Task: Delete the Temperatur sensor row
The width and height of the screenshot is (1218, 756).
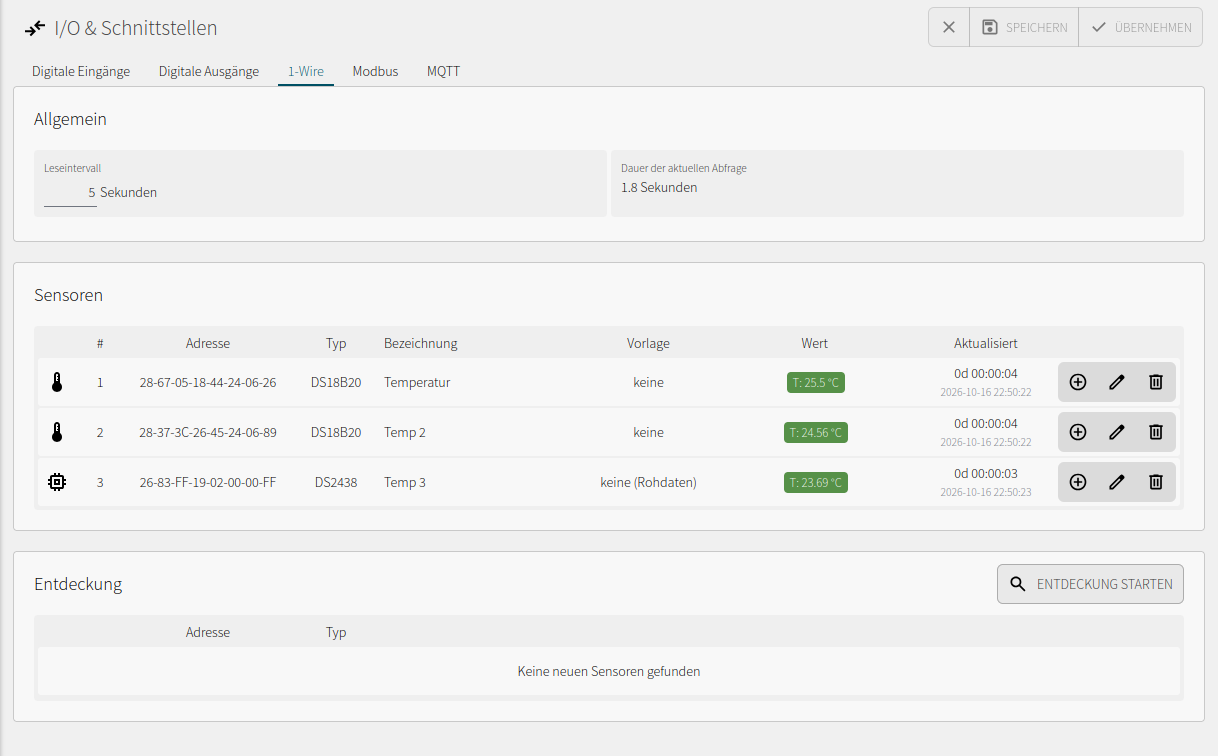Action: pos(1156,382)
